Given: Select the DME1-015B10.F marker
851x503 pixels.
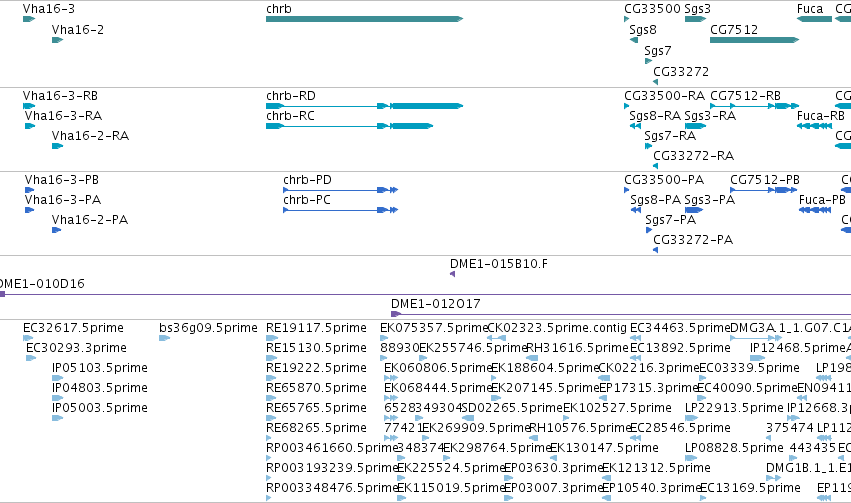Looking at the screenshot, I should pyautogui.click(x=453, y=274).
